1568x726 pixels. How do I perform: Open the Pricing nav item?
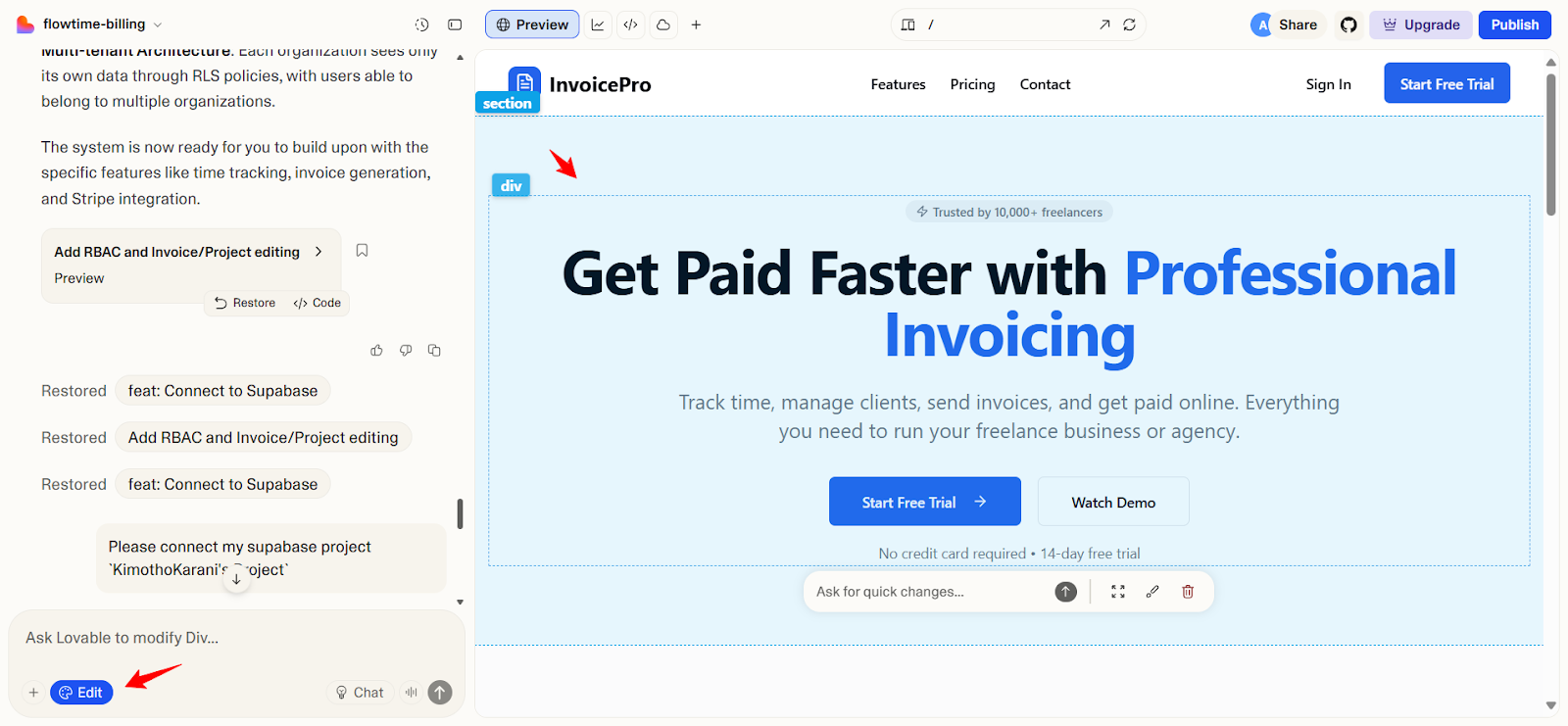point(972,84)
